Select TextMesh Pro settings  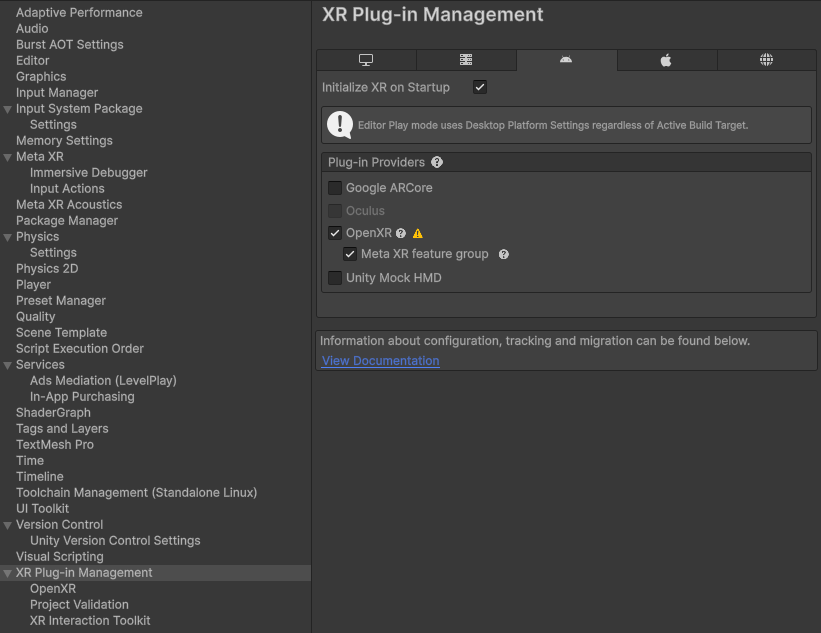click(54, 445)
